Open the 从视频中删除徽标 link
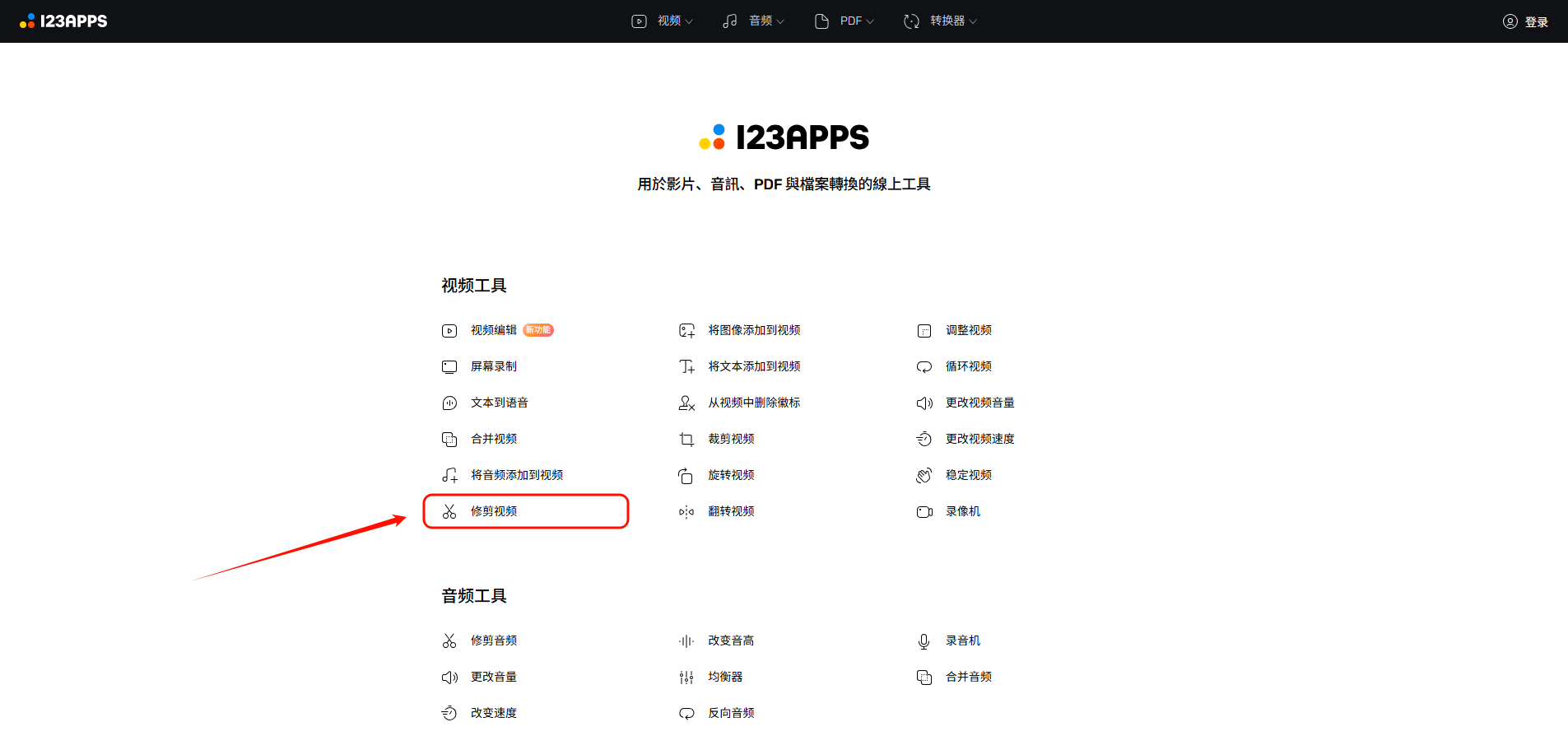 (754, 403)
